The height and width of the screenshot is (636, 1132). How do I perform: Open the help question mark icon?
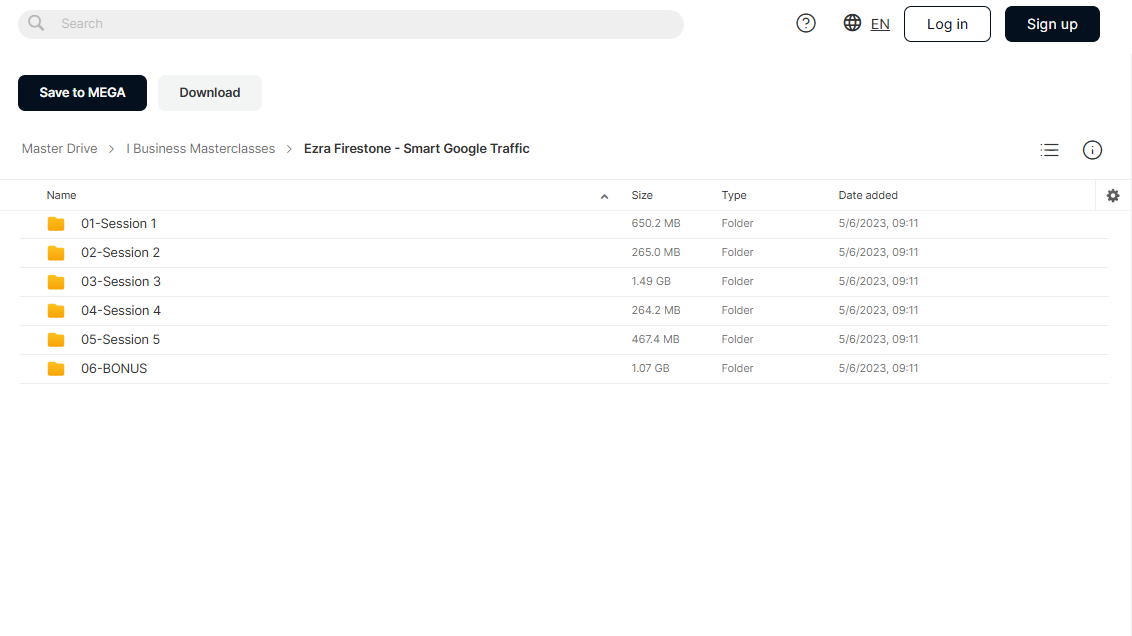pos(806,23)
